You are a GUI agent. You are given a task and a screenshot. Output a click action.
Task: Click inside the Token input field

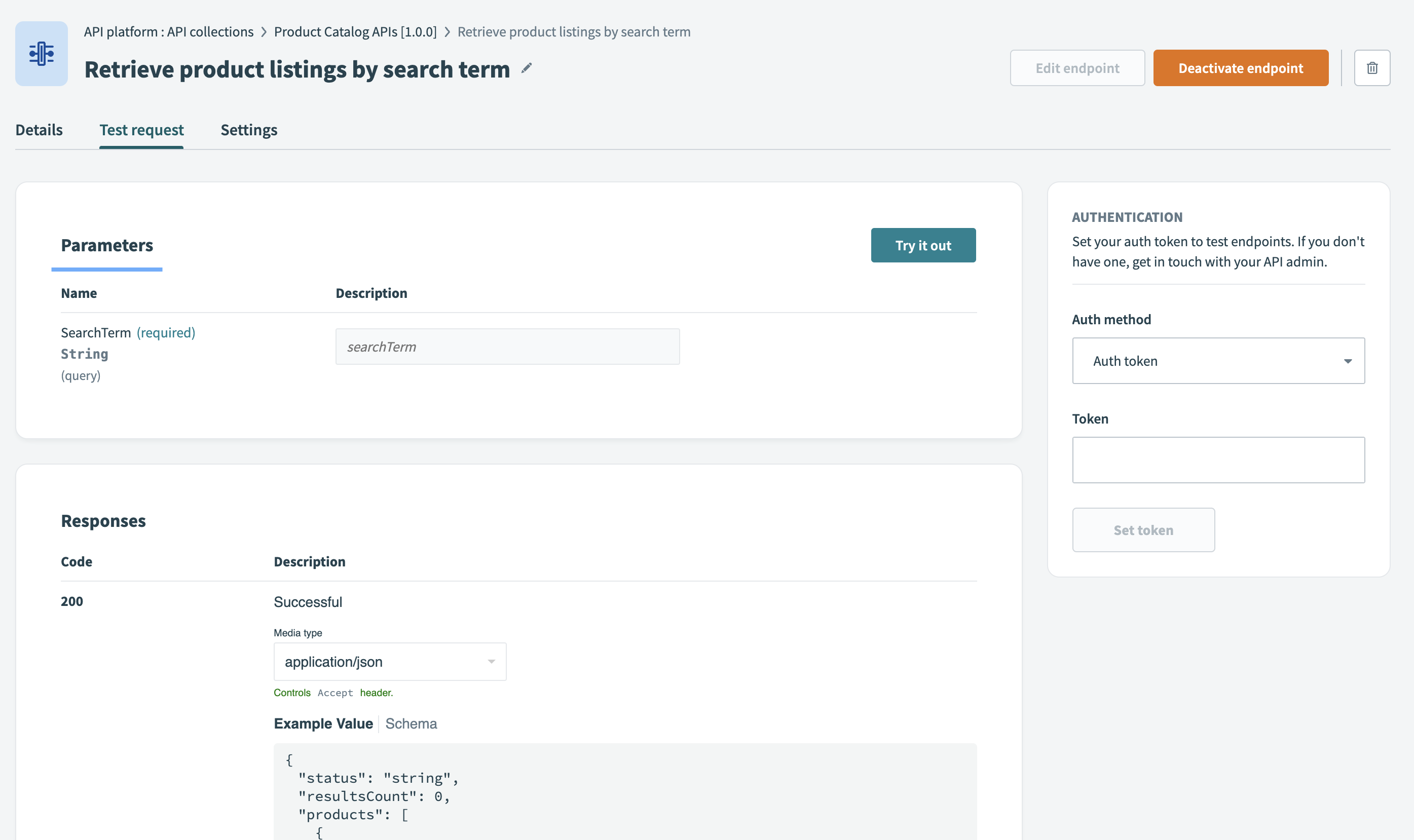pos(1217,460)
